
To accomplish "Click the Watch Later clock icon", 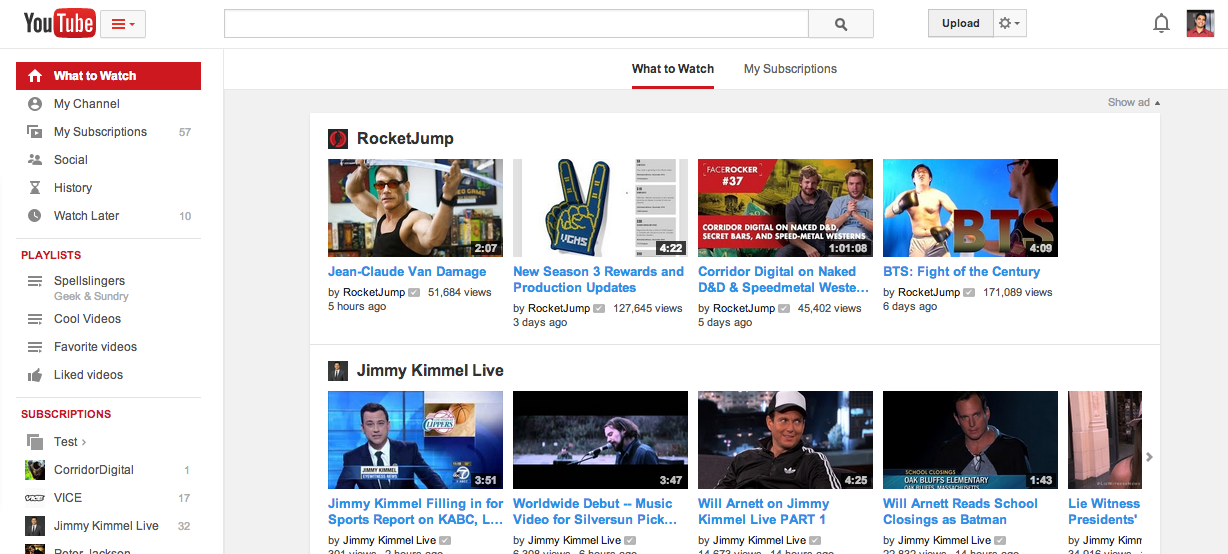I will click(35, 216).
